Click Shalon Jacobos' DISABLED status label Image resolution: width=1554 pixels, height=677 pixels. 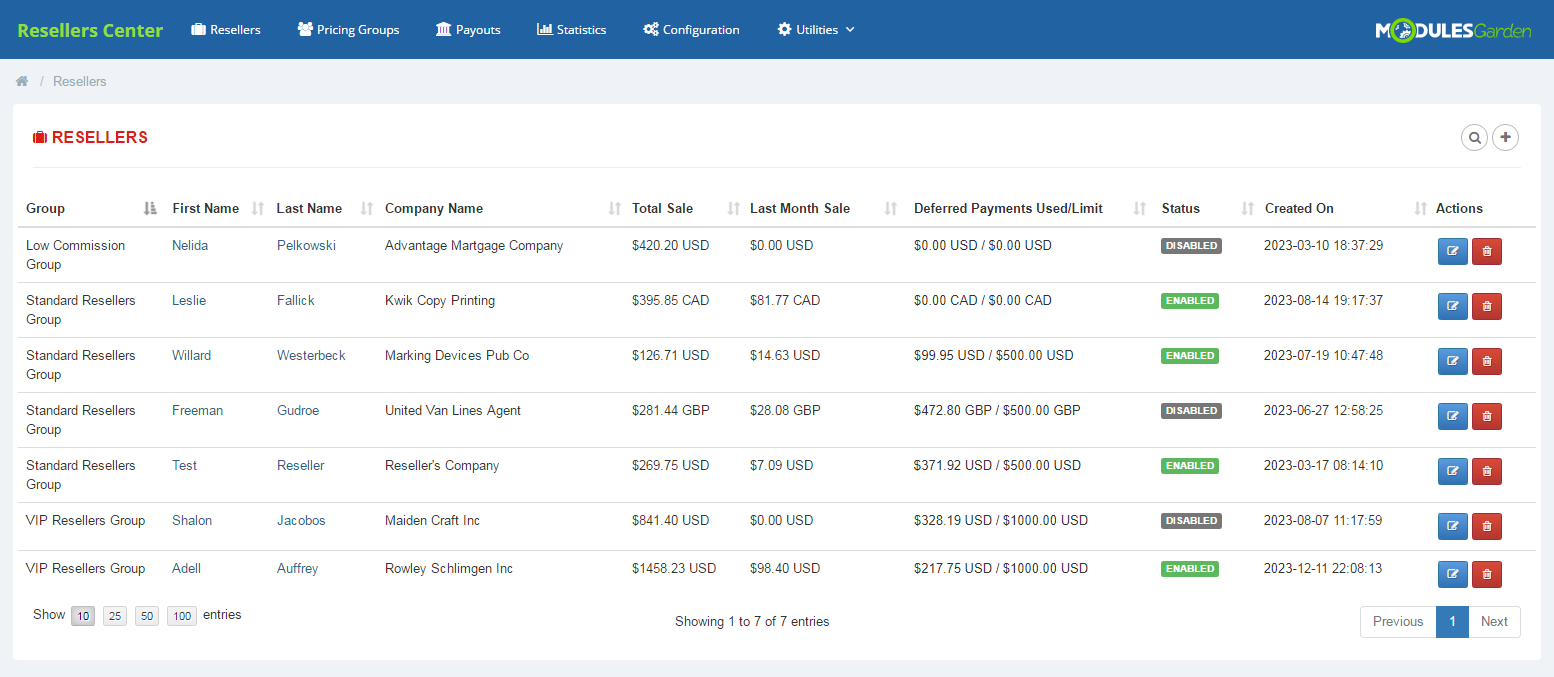coord(1190,520)
